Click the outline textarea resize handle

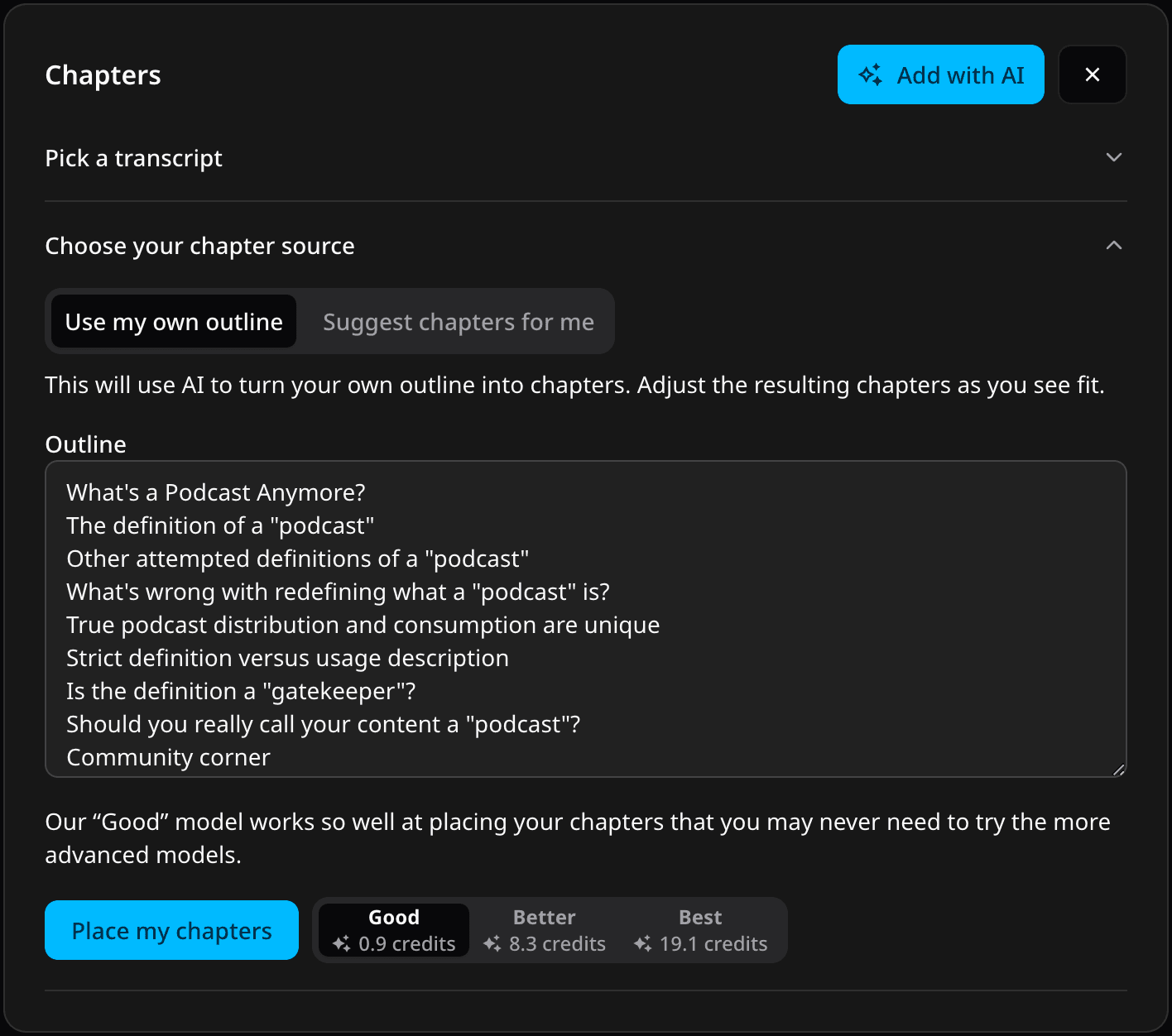pos(1118,770)
